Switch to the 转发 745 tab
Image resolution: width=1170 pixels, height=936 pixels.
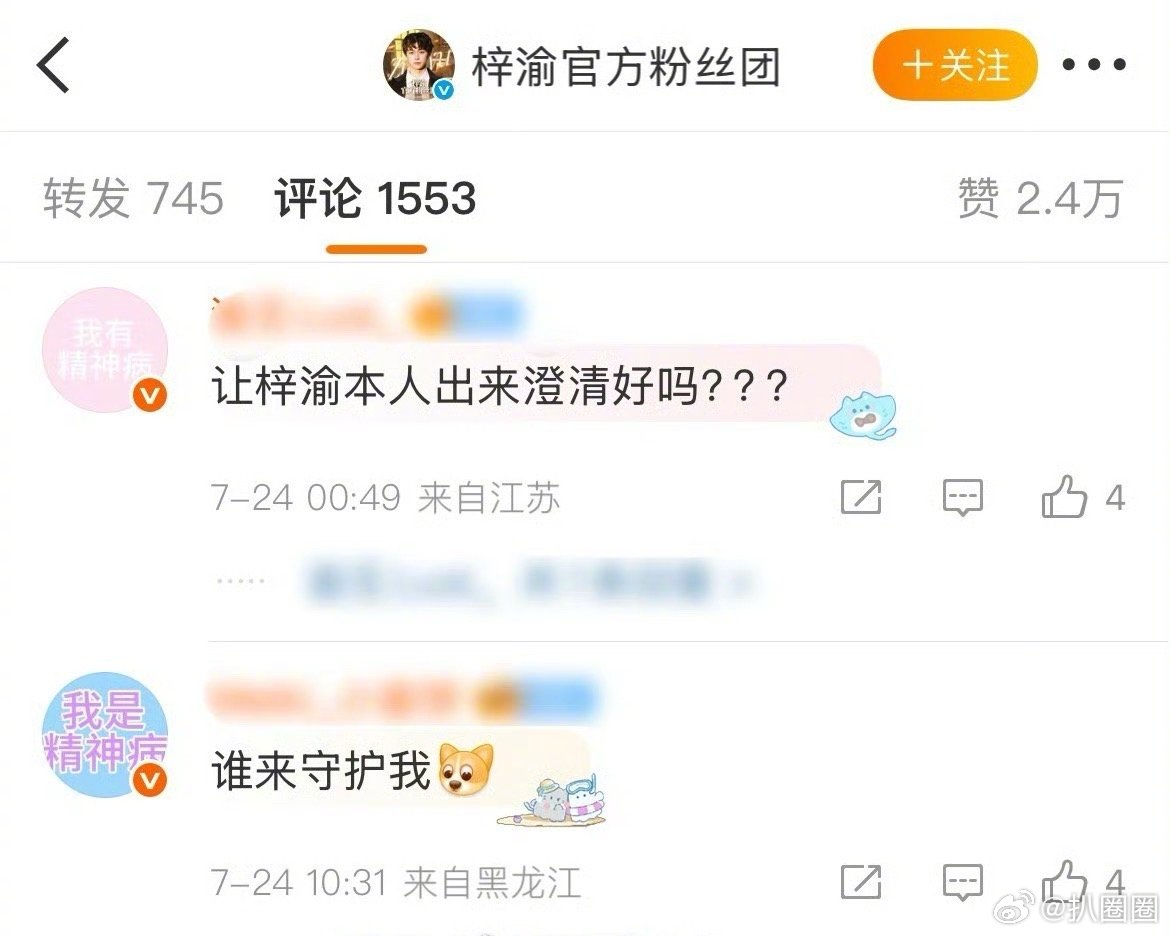coord(133,199)
